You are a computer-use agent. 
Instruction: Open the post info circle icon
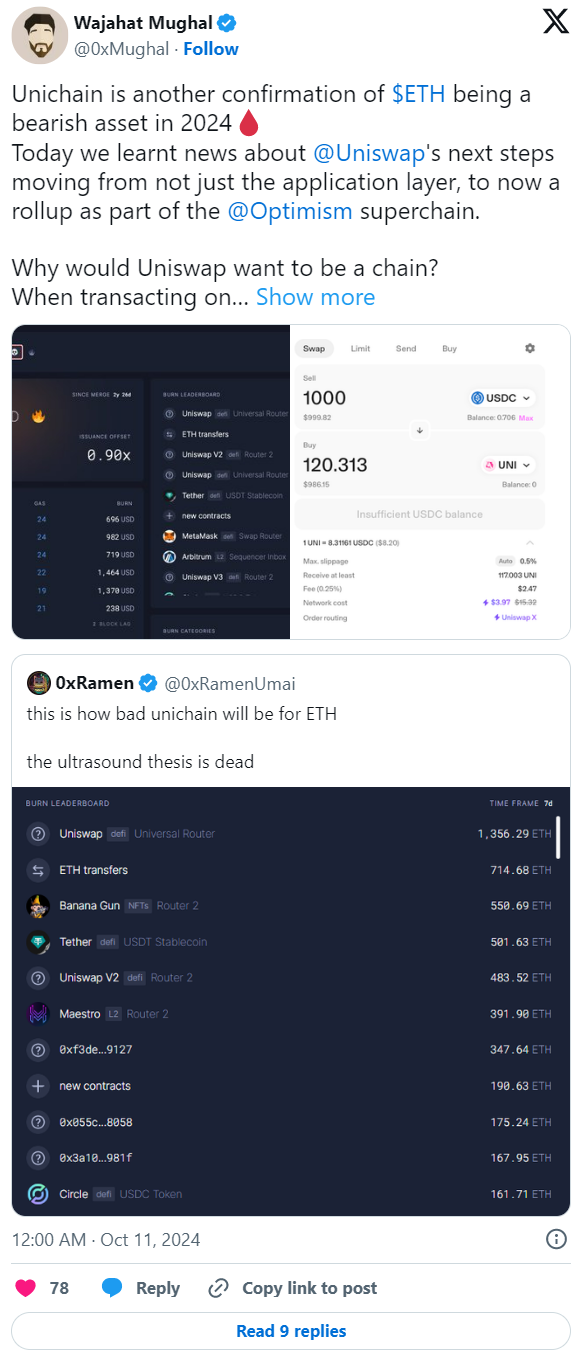557,1240
